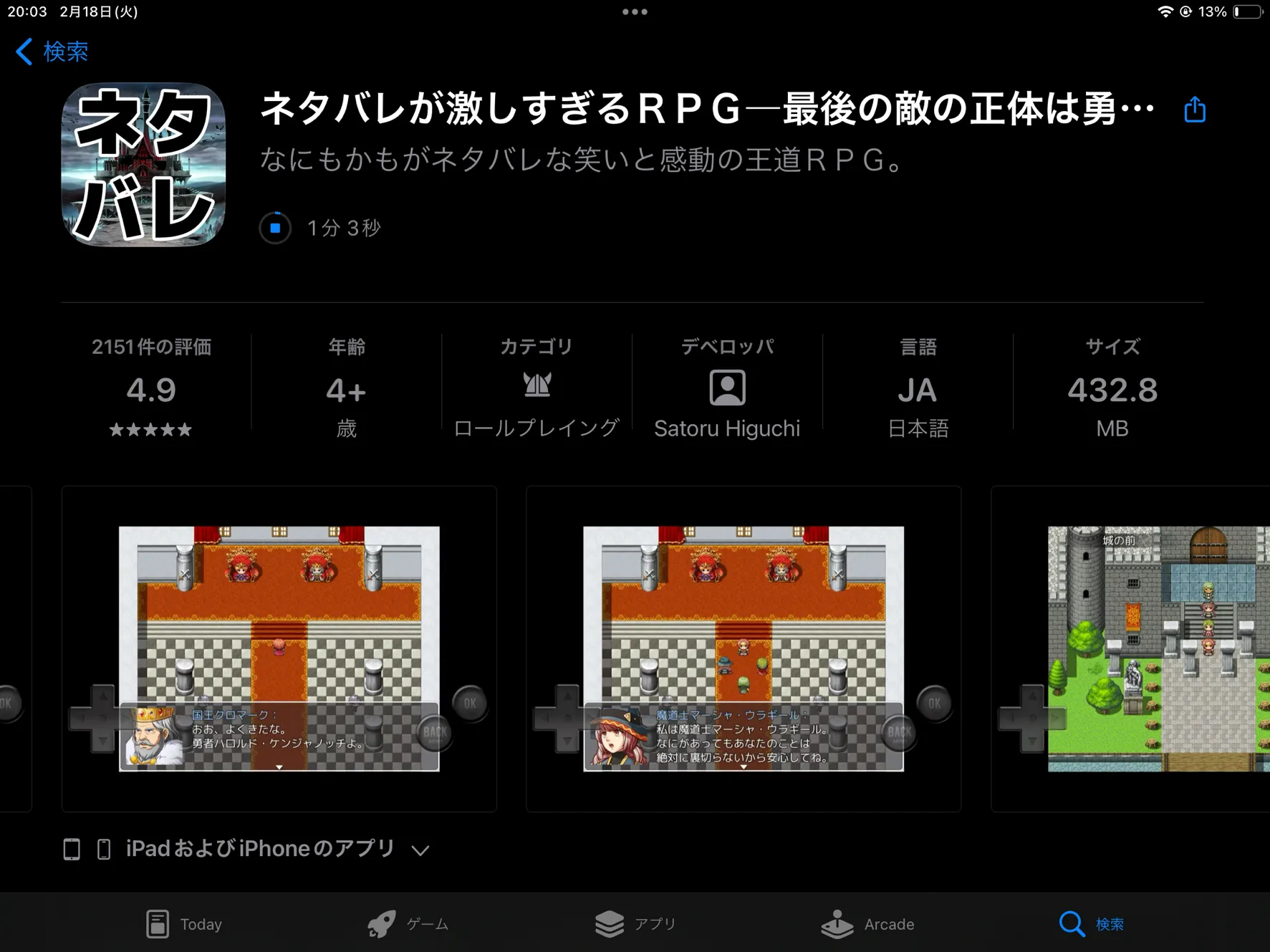View the 言語 JA language info
The height and width of the screenshot is (952, 1270).
(x=918, y=387)
